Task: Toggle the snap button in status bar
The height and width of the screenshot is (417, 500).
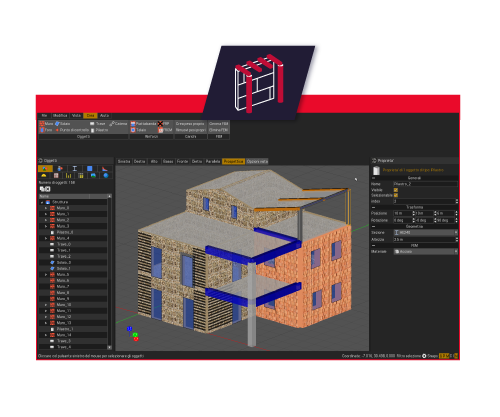Action: coord(424,356)
